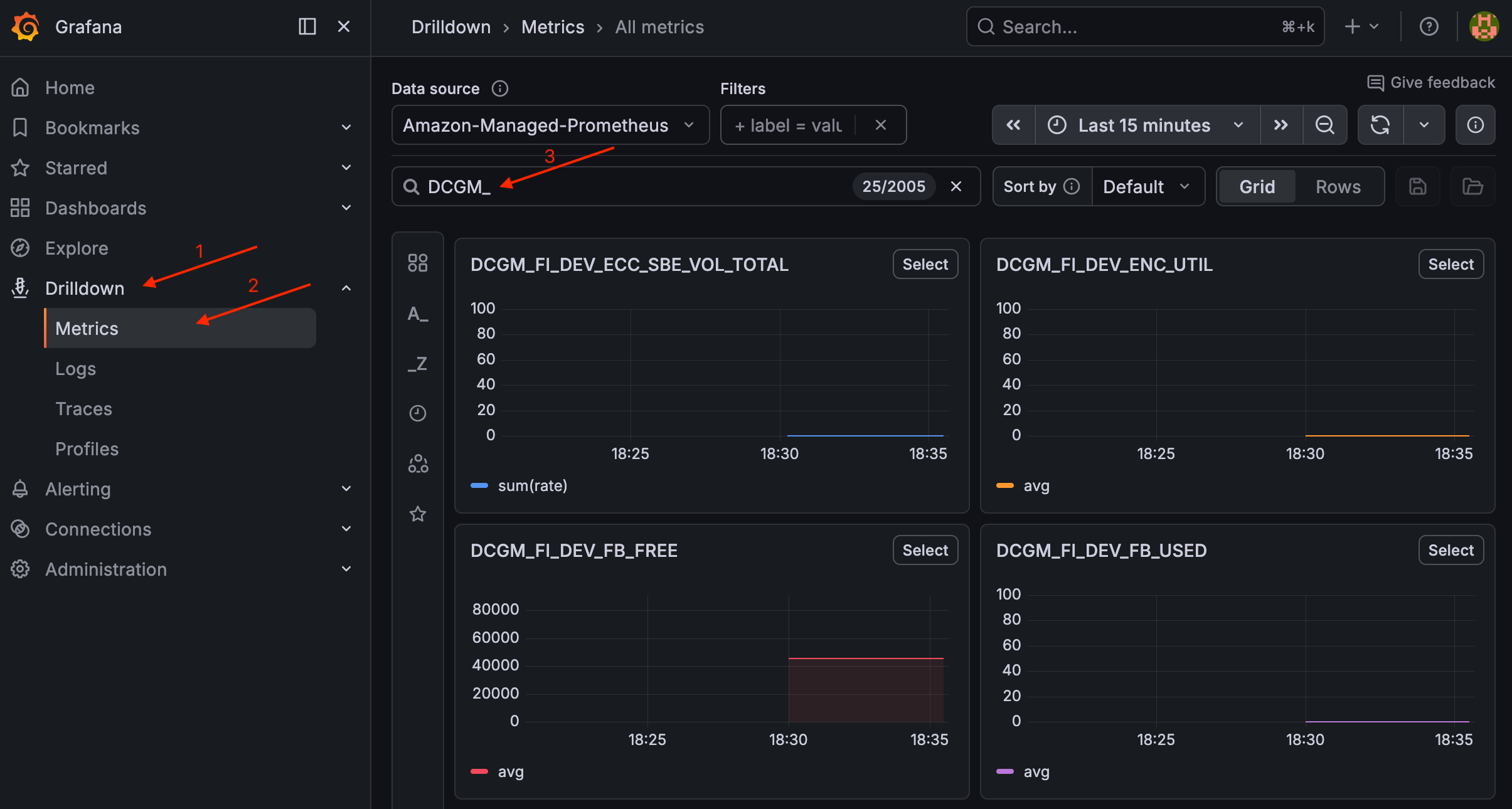
Task: Click the four-squares grid icon in filter rail
Action: [x=418, y=263]
